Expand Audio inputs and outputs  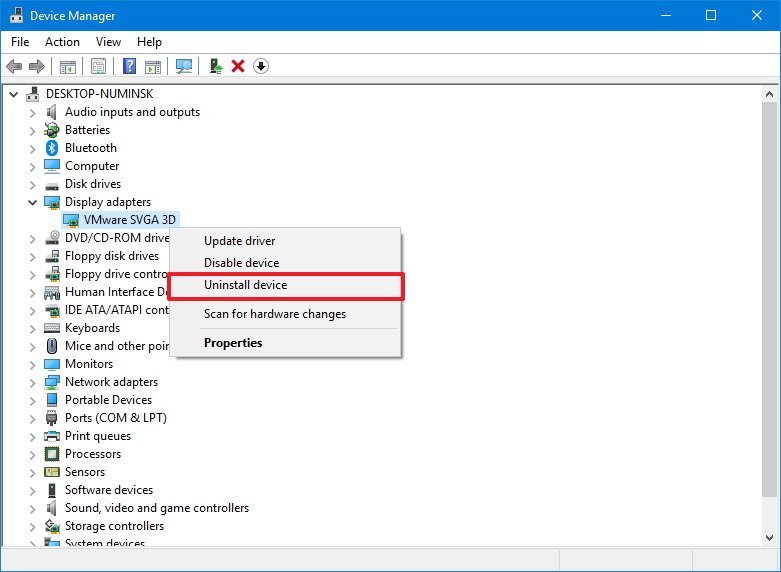pyautogui.click(x=33, y=113)
